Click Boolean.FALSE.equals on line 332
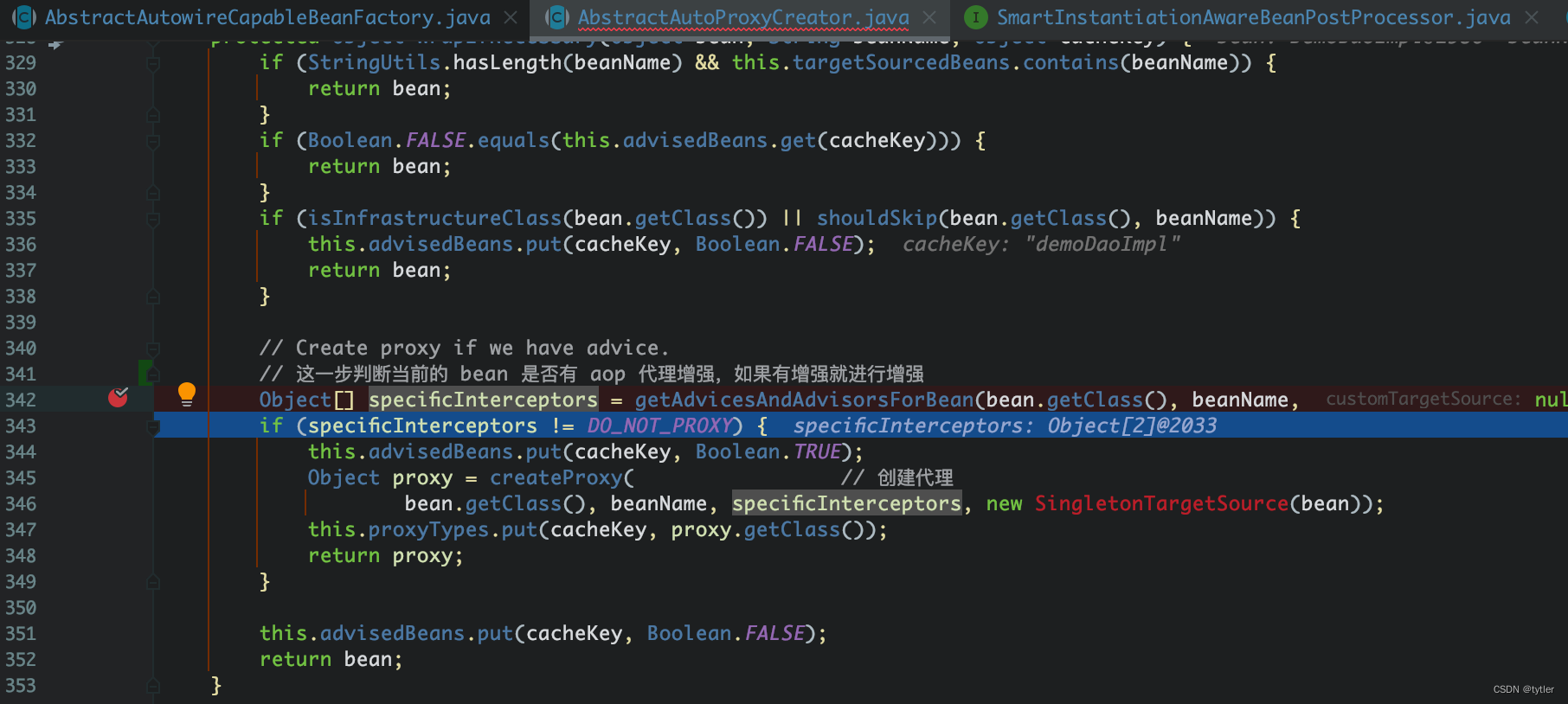Screen dimensions: 1568x704 tap(428, 140)
